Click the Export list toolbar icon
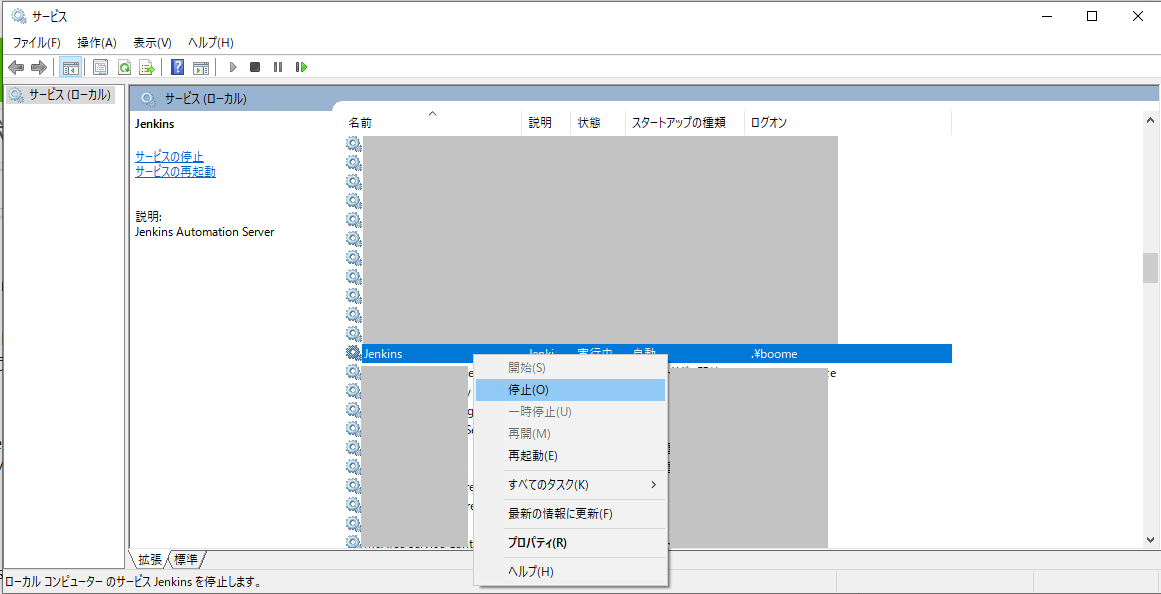The image size is (1161, 594). pyautogui.click(x=147, y=67)
